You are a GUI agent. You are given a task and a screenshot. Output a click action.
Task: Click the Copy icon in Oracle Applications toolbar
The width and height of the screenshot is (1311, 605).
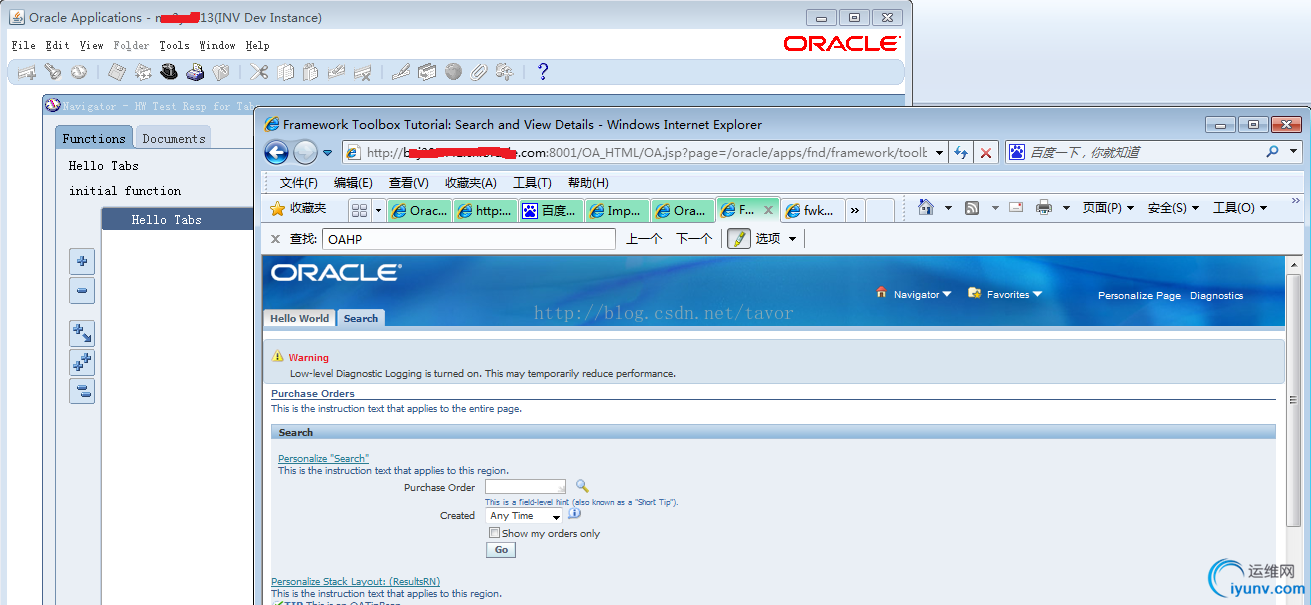[x=285, y=72]
